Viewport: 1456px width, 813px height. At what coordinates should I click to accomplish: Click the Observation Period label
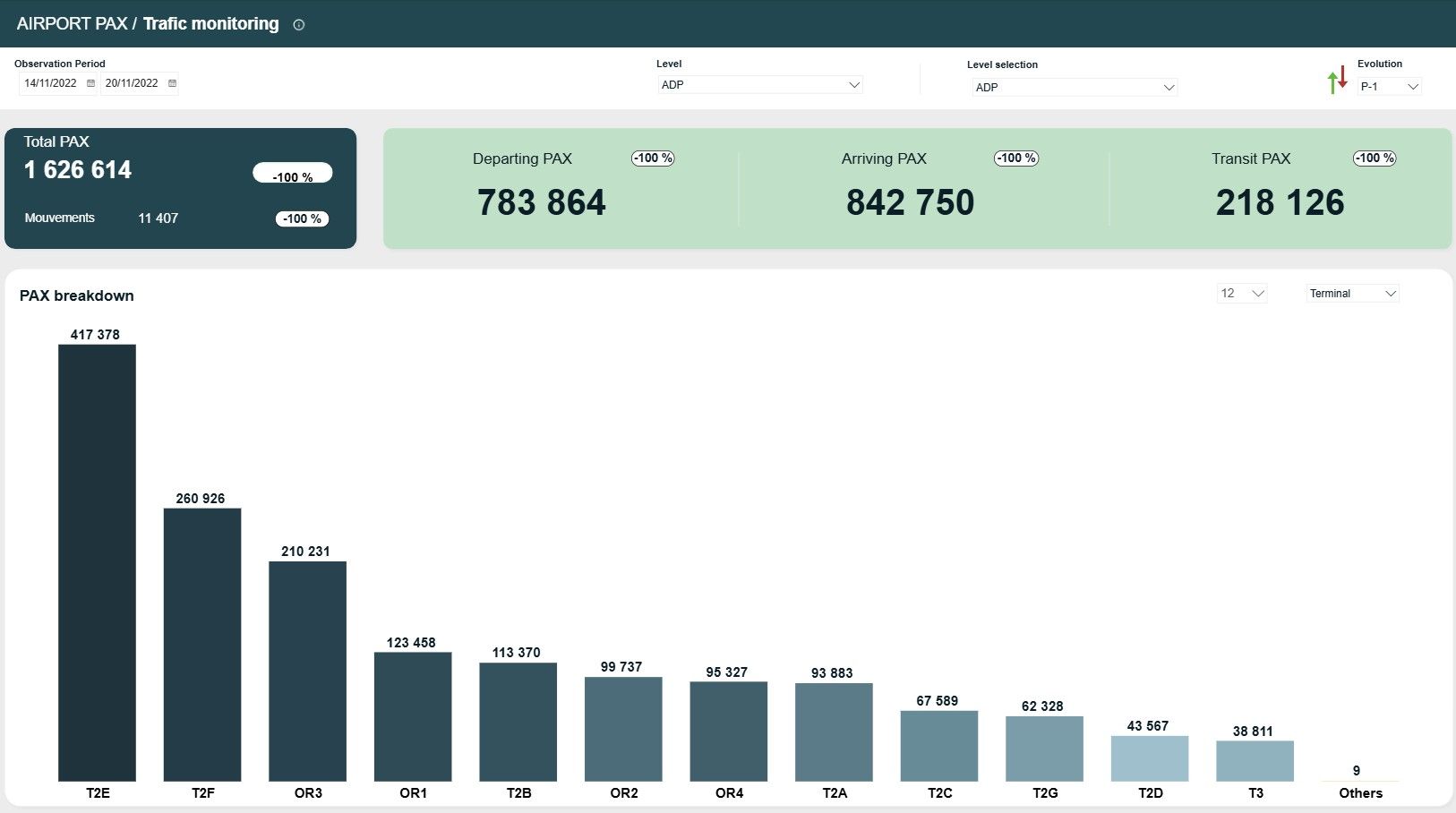(x=60, y=64)
